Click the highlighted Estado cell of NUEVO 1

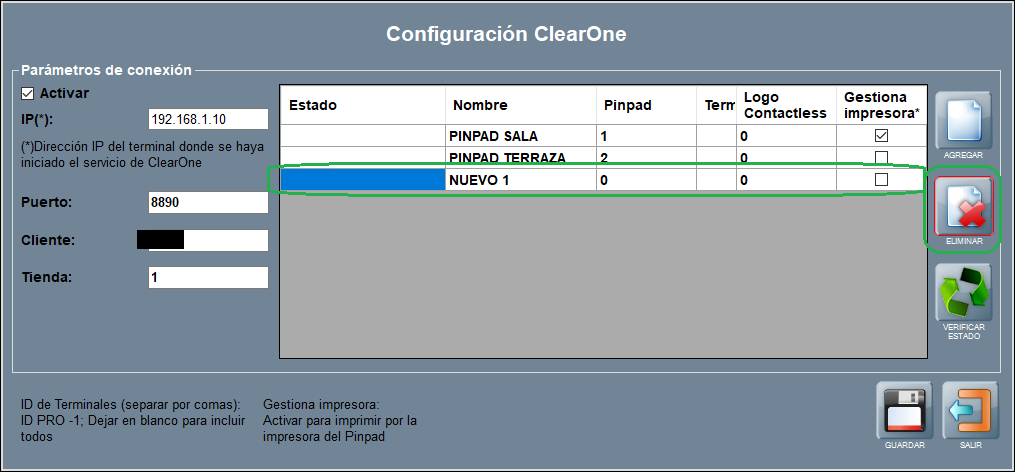tap(362, 180)
